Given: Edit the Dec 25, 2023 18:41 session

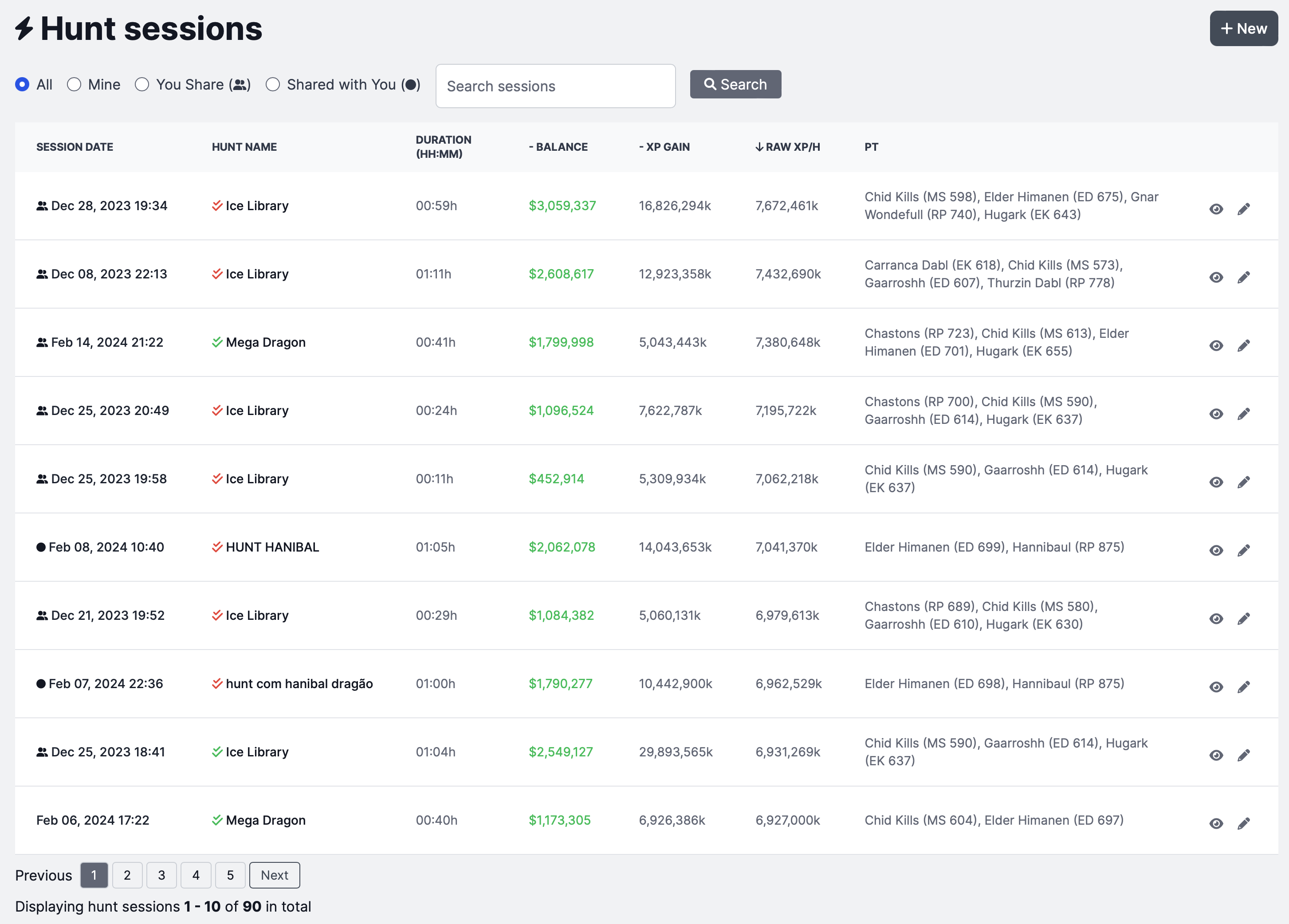Looking at the screenshot, I should (x=1243, y=755).
